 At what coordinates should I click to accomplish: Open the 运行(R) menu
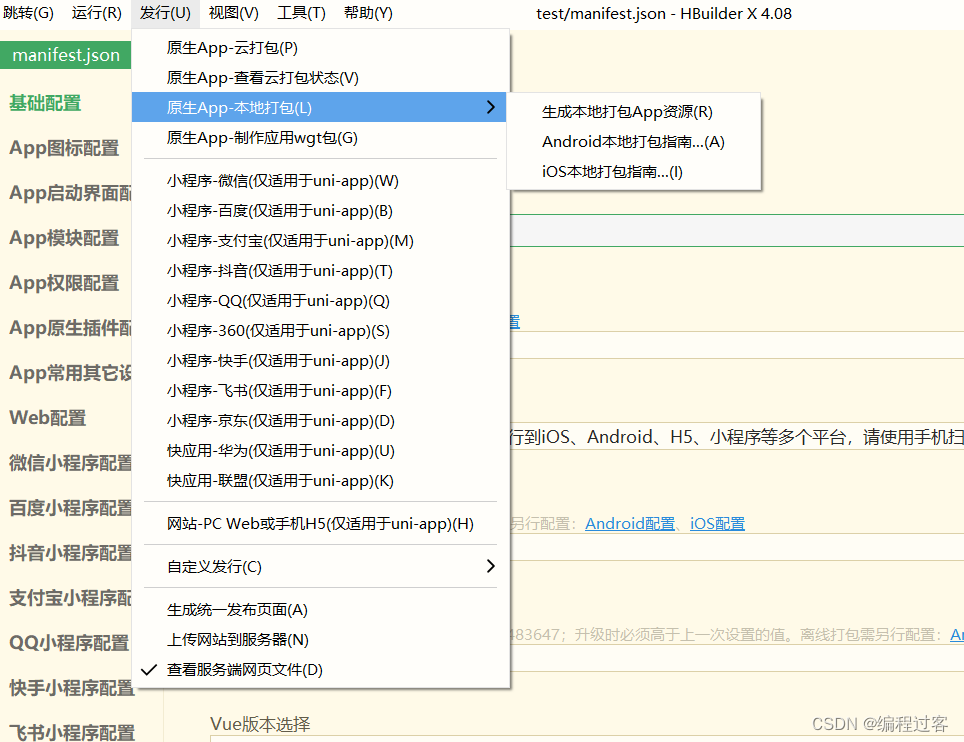coord(97,13)
